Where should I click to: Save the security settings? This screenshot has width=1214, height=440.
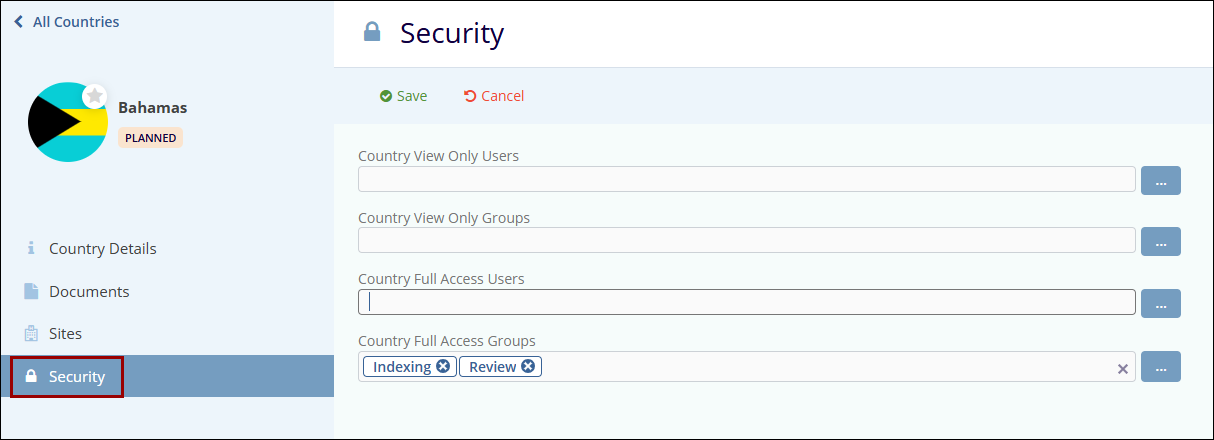click(x=403, y=96)
